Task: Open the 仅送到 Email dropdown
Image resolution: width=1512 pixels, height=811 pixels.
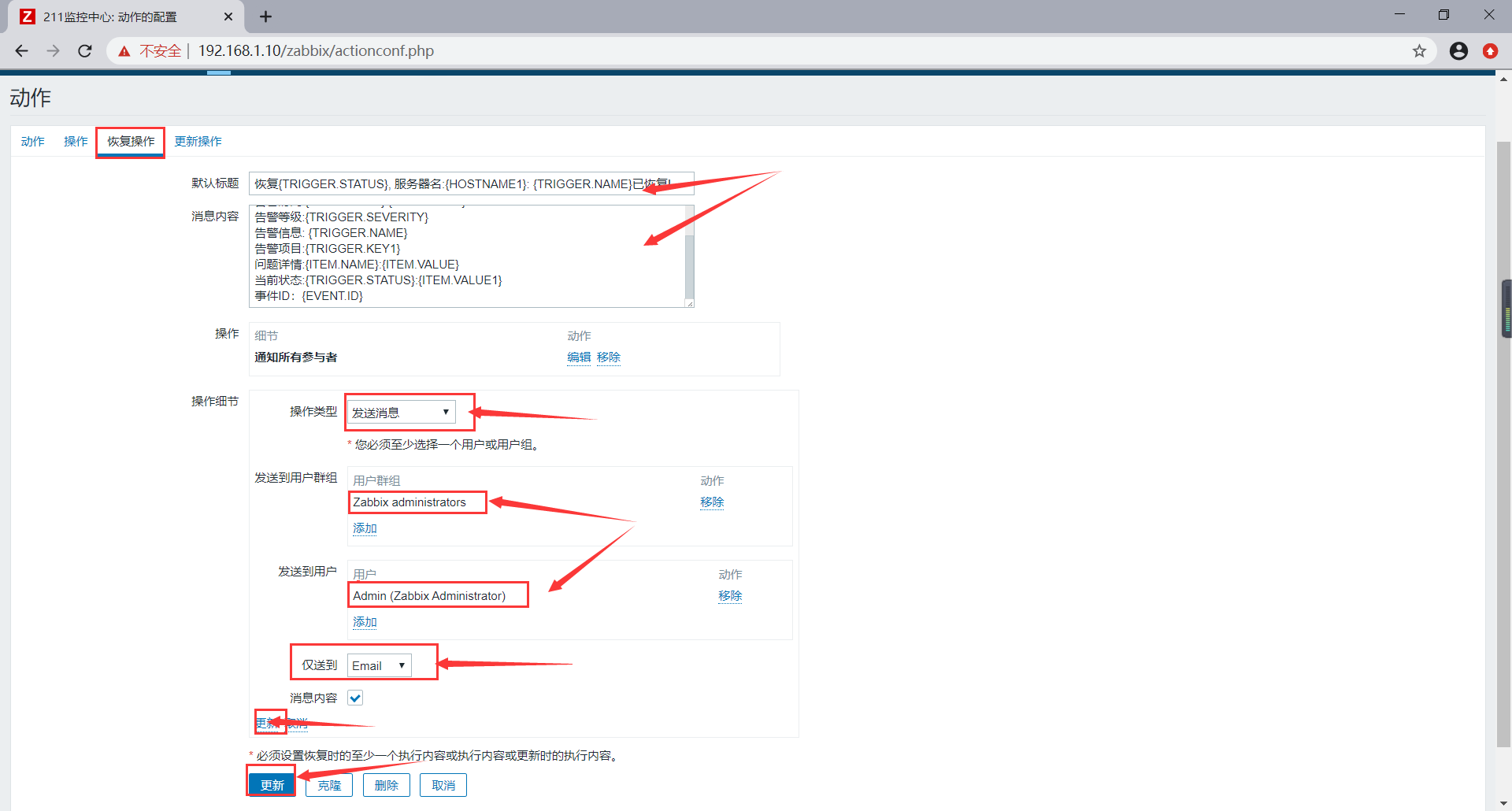Action: coord(379,665)
